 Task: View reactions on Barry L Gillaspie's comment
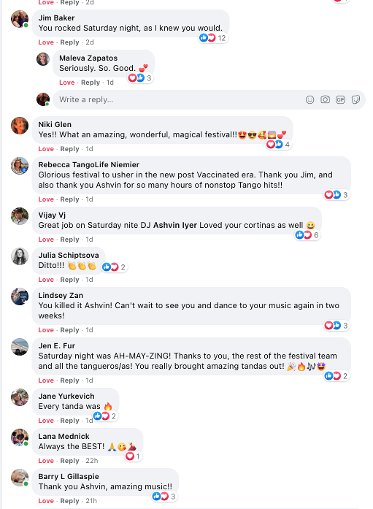click(x=164, y=496)
